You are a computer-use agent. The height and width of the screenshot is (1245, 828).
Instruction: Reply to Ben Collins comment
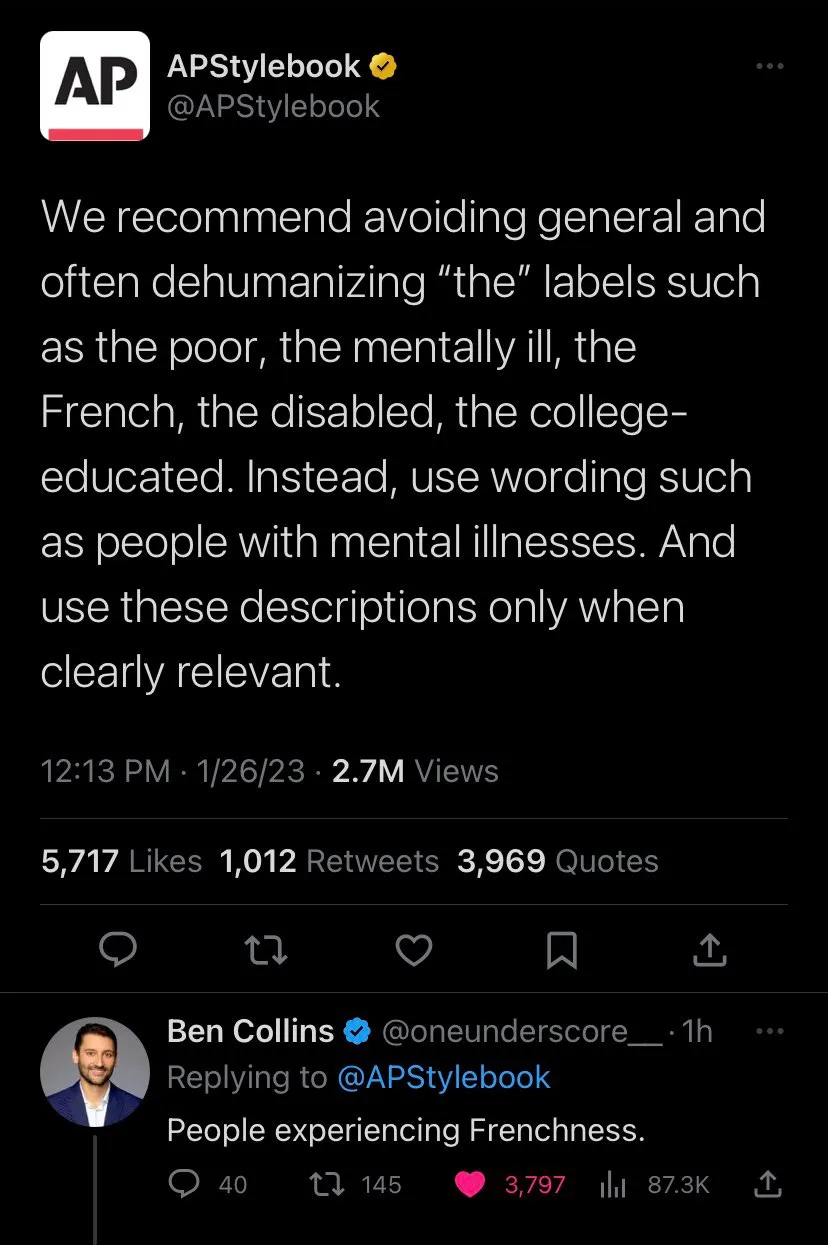click(185, 1184)
